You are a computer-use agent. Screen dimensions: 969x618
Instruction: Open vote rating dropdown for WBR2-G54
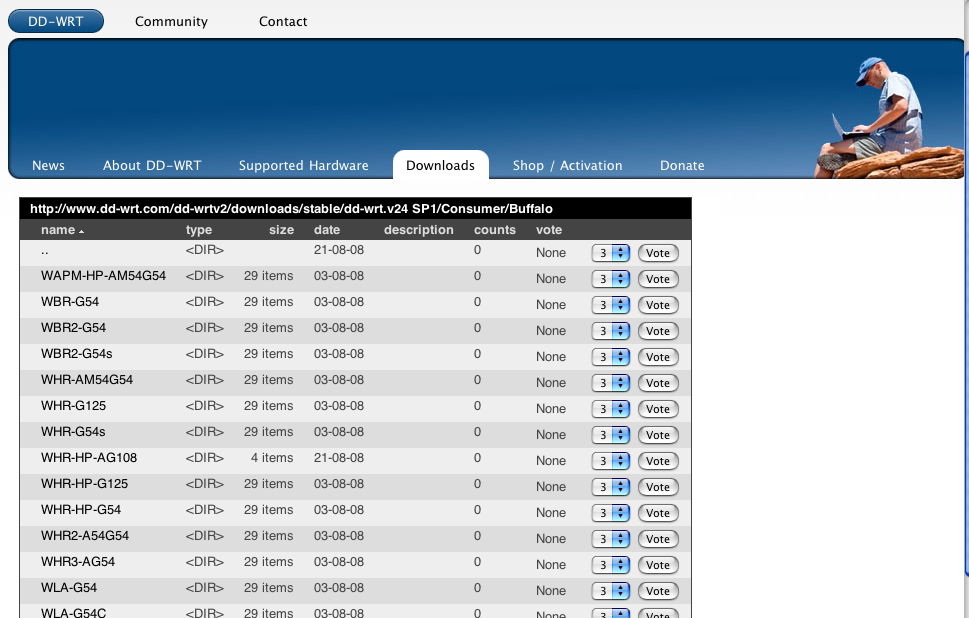[x=611, y=331]
